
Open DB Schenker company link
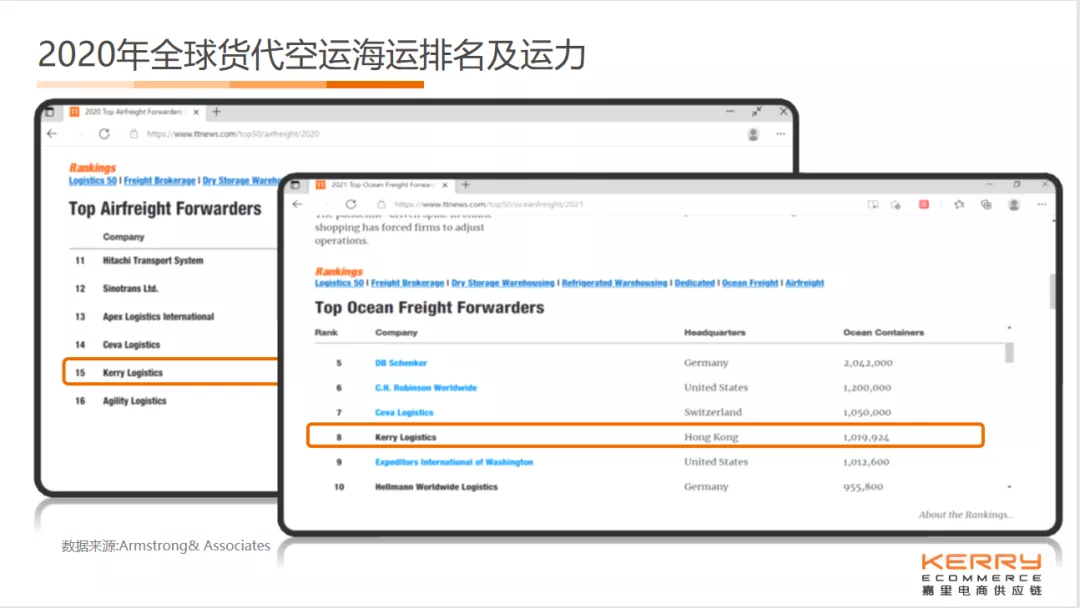(x=401, y=363)
